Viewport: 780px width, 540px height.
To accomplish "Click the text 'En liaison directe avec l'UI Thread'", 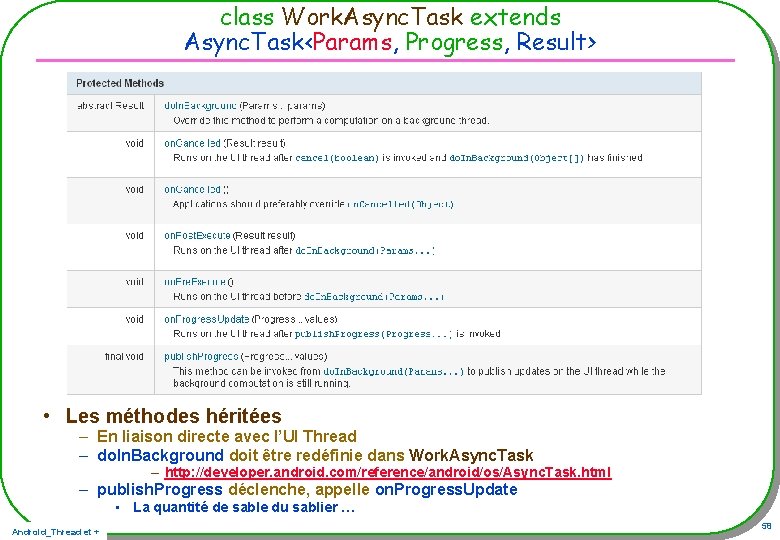I will point(227,436).
